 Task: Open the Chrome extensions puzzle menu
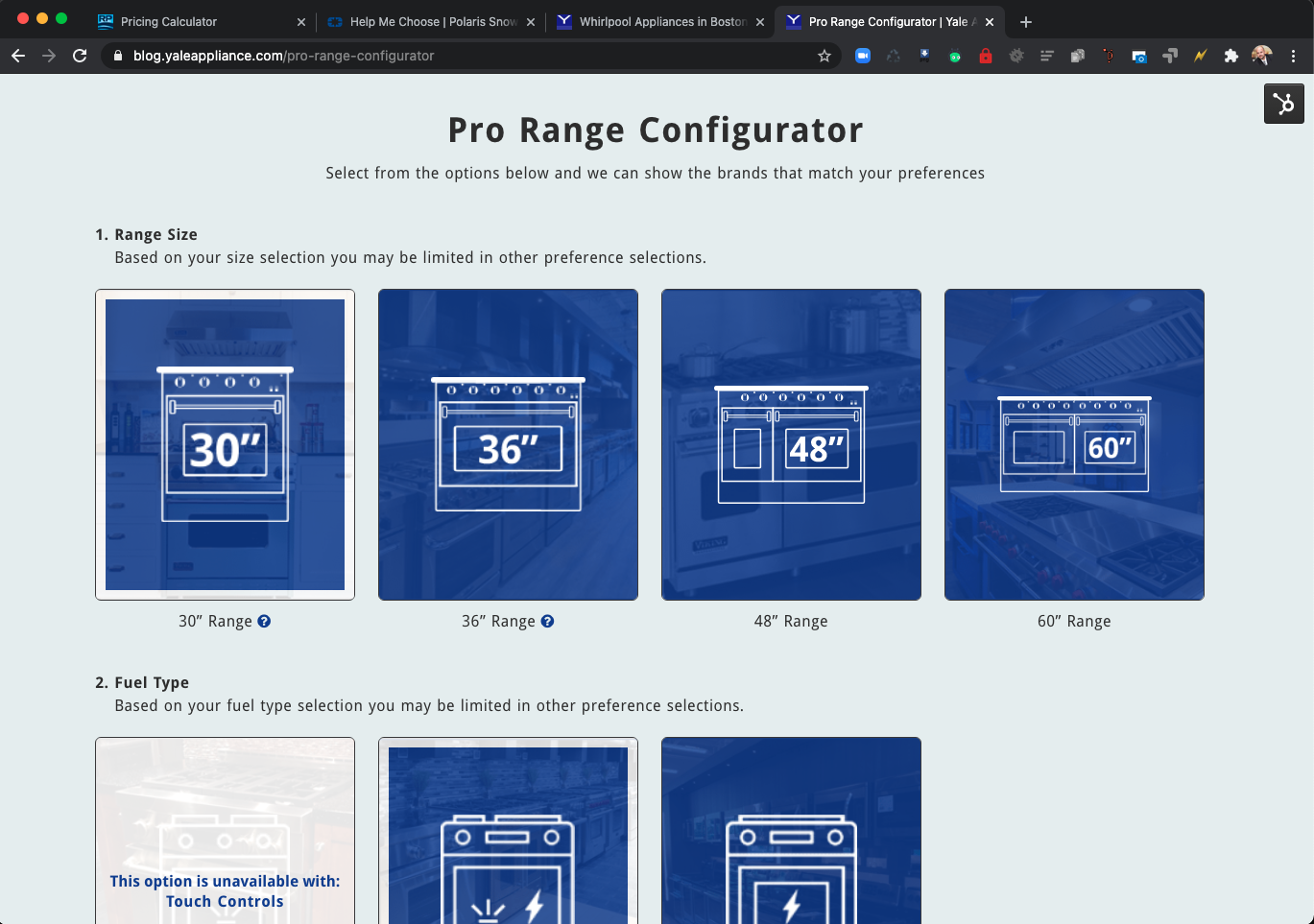(x=1231, y=57)
